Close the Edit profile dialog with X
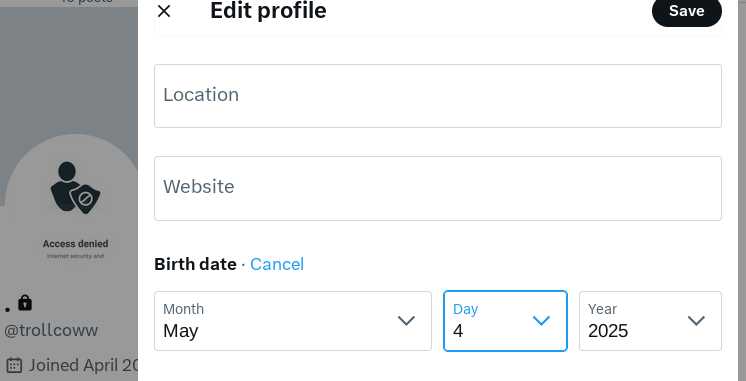 click(164, 11)
